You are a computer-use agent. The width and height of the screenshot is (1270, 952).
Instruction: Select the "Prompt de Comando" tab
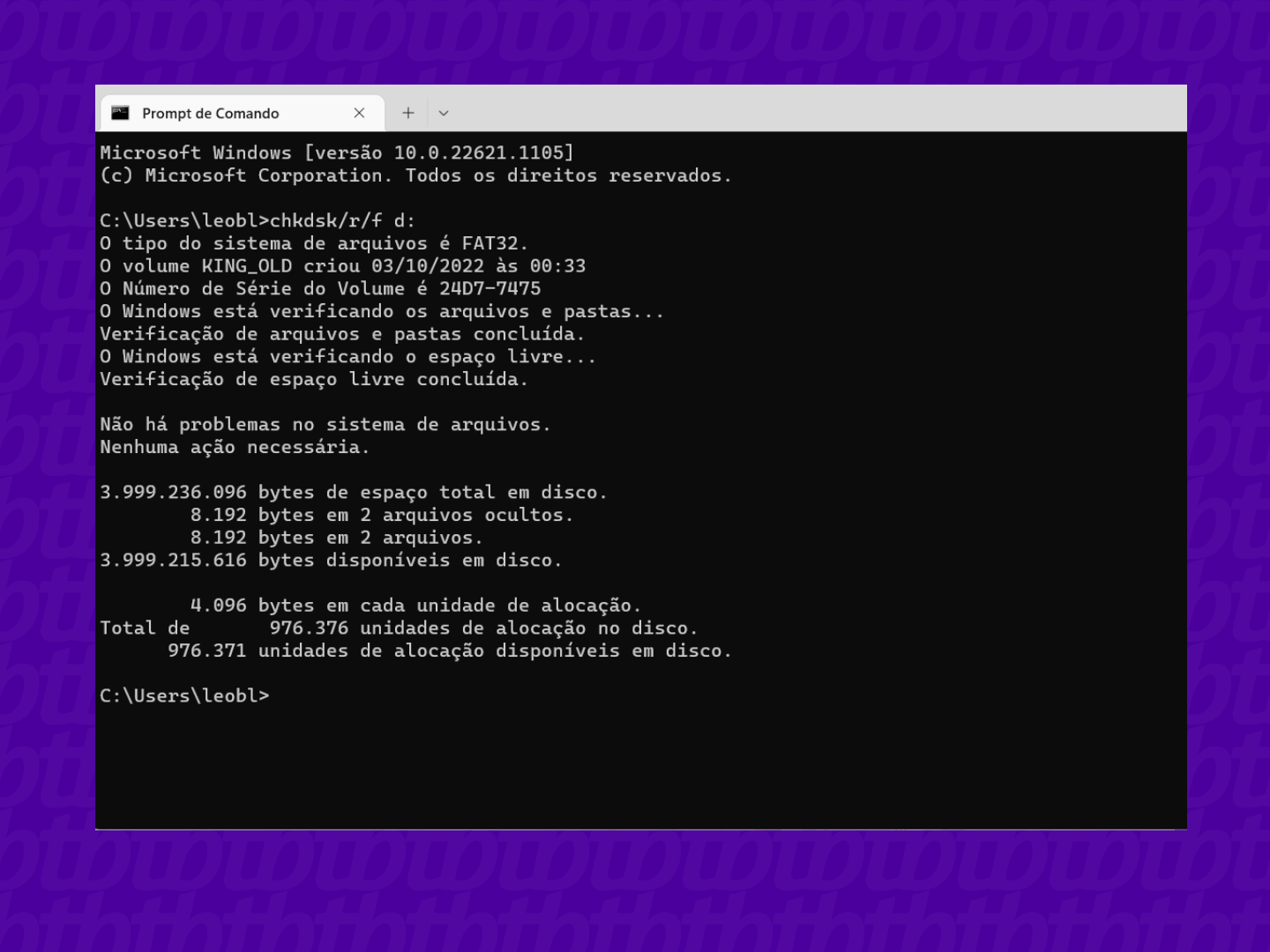pos(210,113)
